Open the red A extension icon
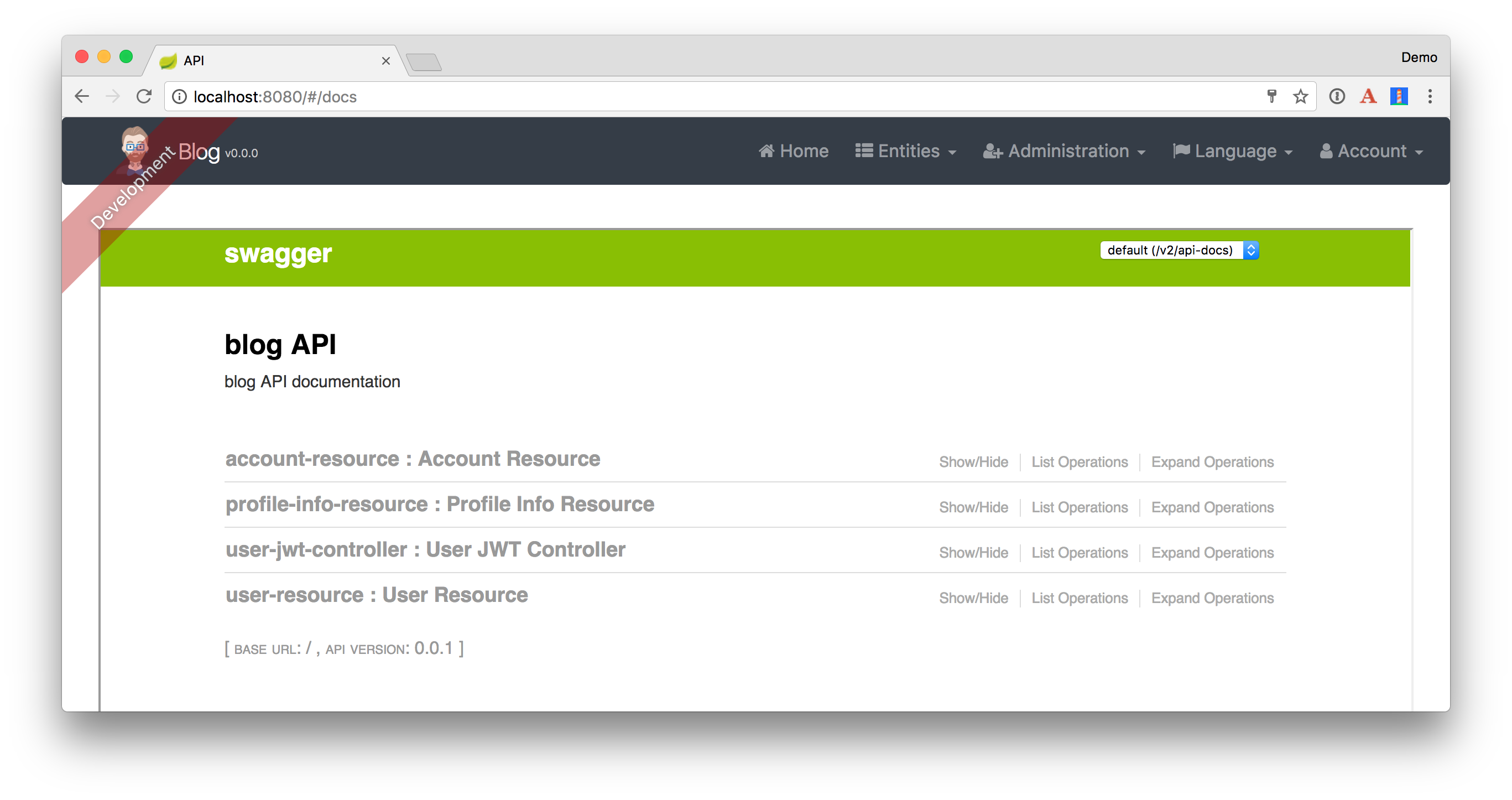 (1368, 96)
